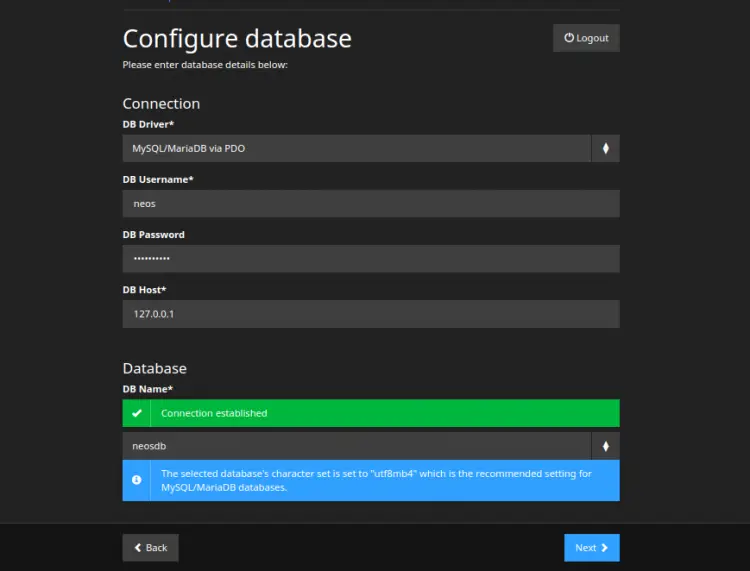Go to the next step with Next
750x571 pixels.
591,548
